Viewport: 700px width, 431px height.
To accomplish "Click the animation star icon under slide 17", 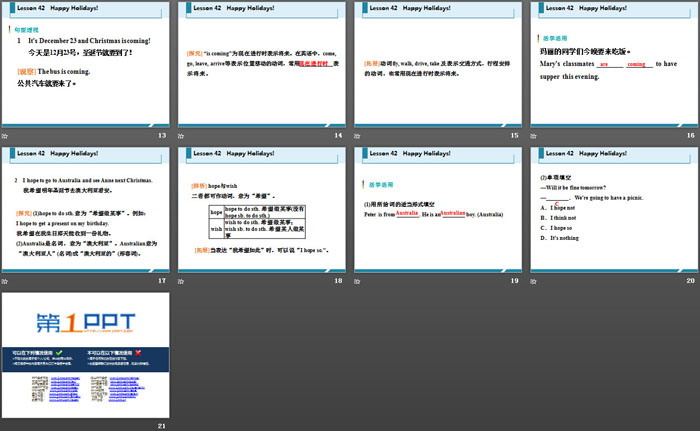I will (x=5, y=281).
